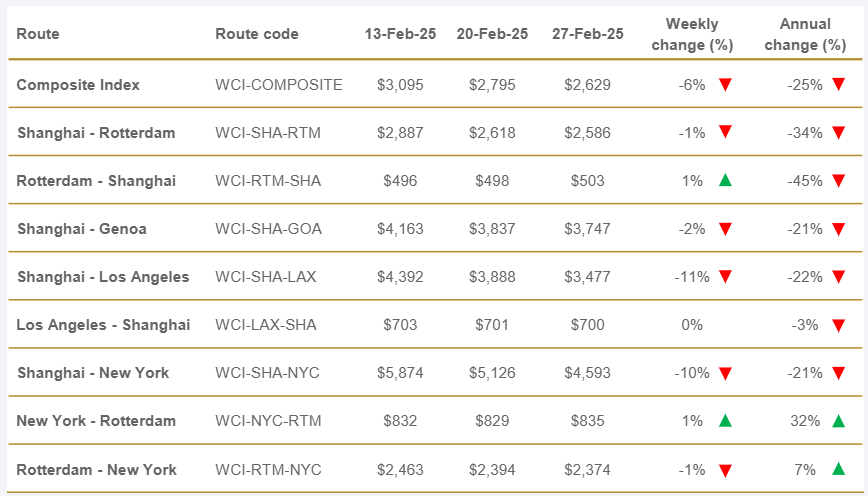This screenshot has width=868, height=496.
Task: Click red annual arrow in Shanghai - Genoa row
Action: click(838, 229)
